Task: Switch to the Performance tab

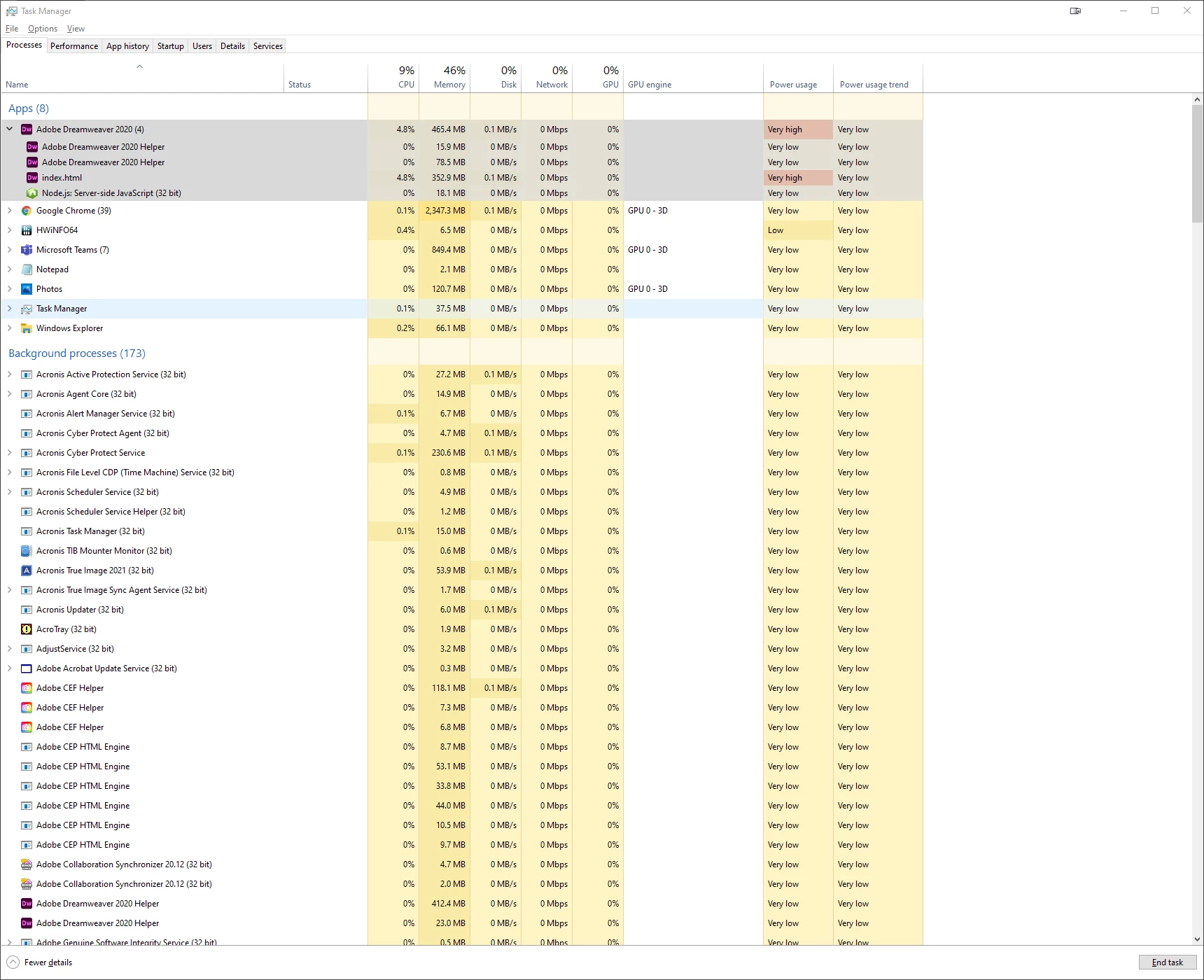Action: [x=74, y=46]
